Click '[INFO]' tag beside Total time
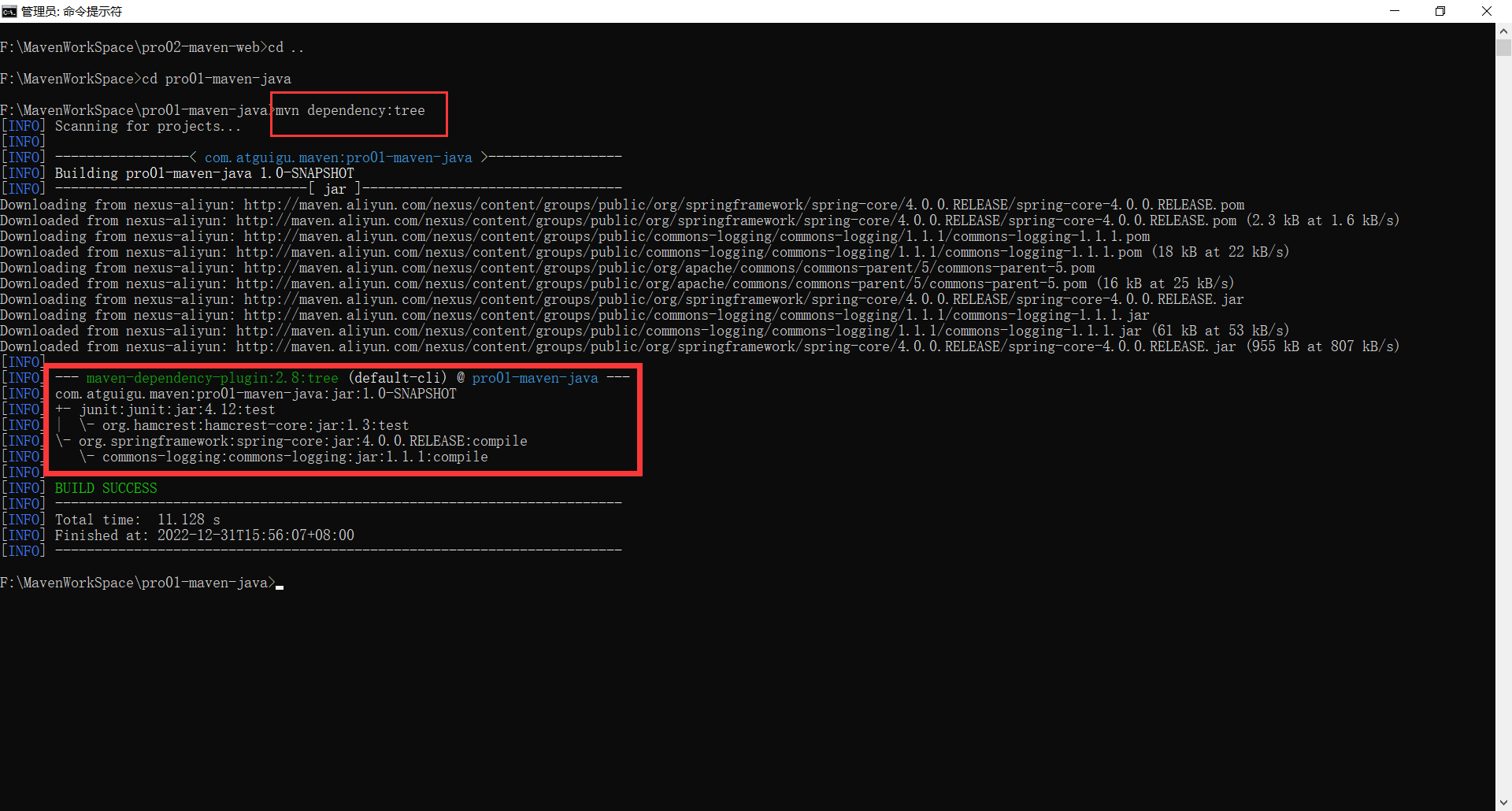Image resolution: width=1512 pixels, height=811 pixels. click(x=24, y=520)
